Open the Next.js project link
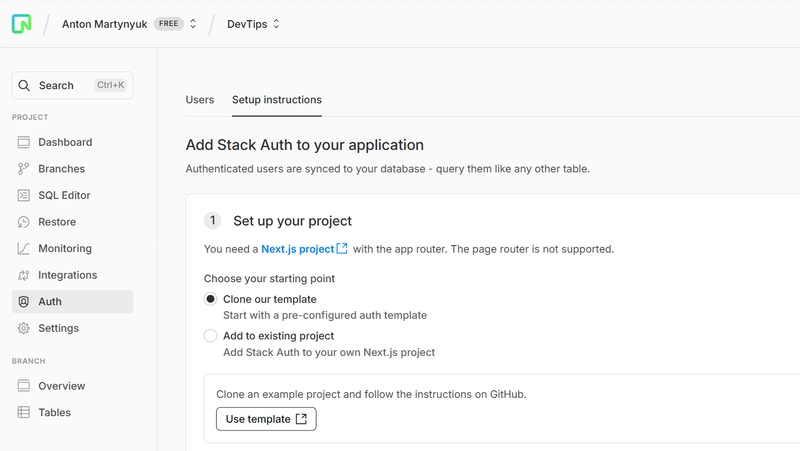This screenshot has width=800, height=451. pos(305,249)
